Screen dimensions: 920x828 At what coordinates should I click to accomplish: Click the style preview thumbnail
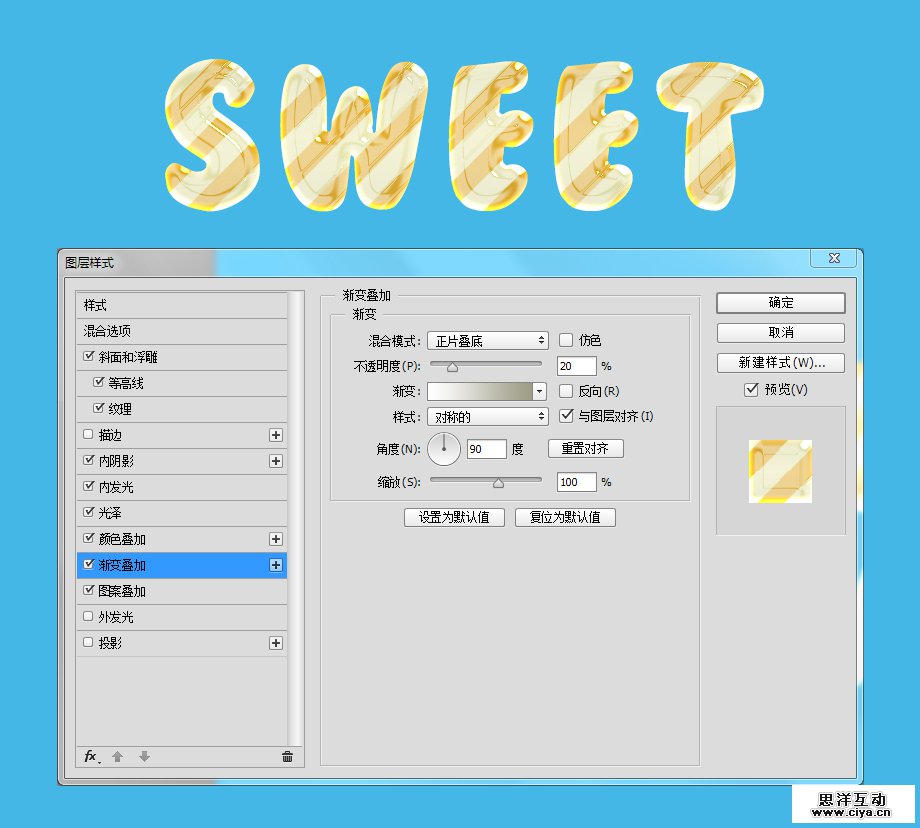click(780, 471)
